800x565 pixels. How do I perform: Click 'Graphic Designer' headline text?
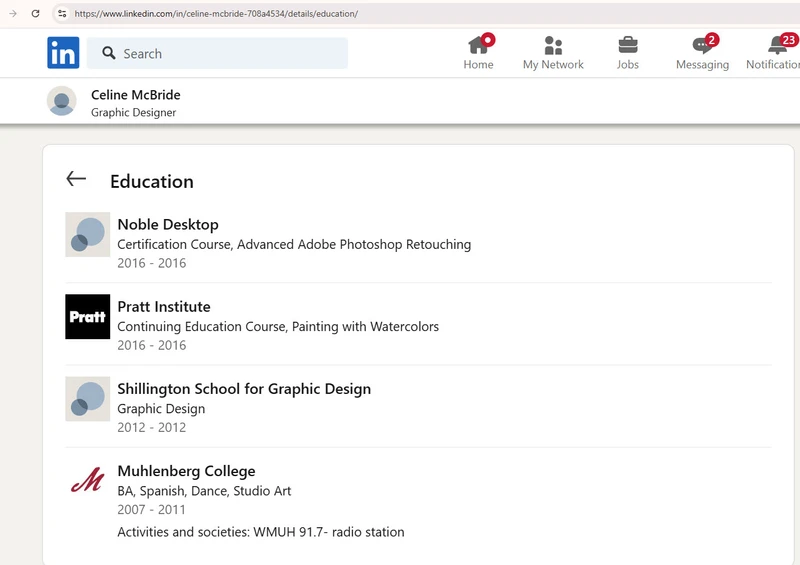coord(134,112)
